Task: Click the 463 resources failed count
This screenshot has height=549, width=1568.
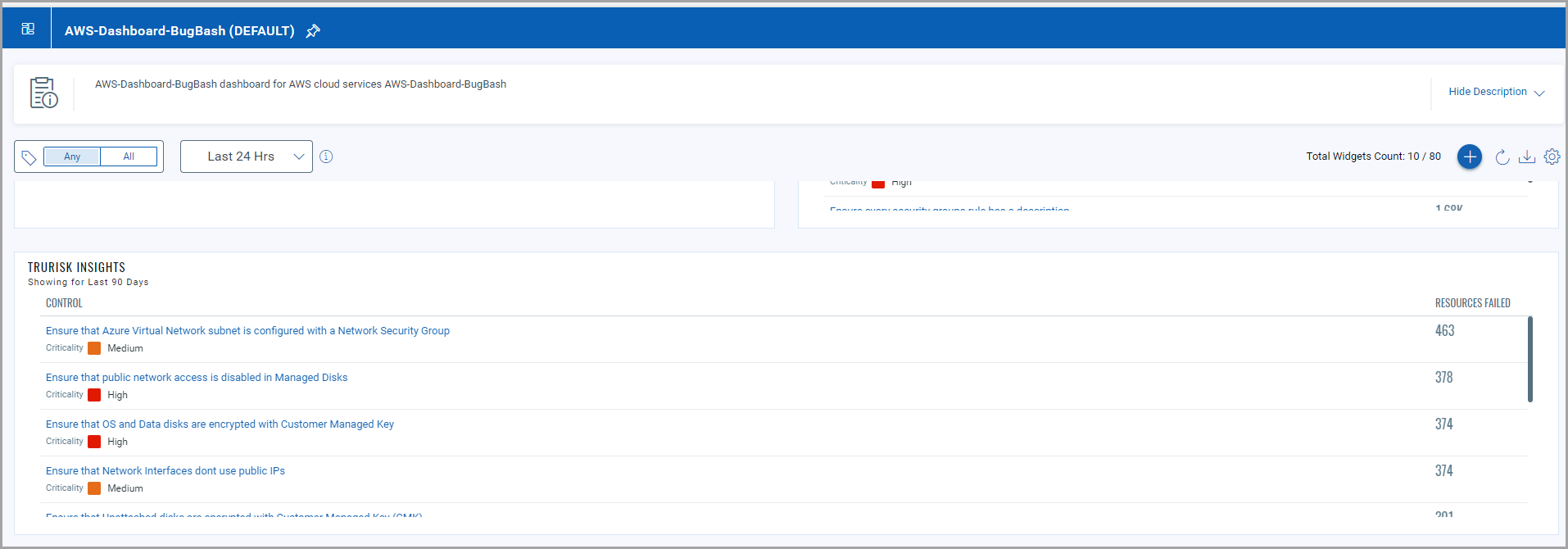Action: coord(1444,331)
